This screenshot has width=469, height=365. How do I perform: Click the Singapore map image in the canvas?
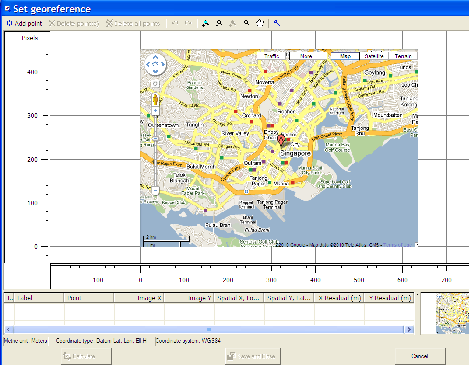pyautogui.click(x=279, y=148)
